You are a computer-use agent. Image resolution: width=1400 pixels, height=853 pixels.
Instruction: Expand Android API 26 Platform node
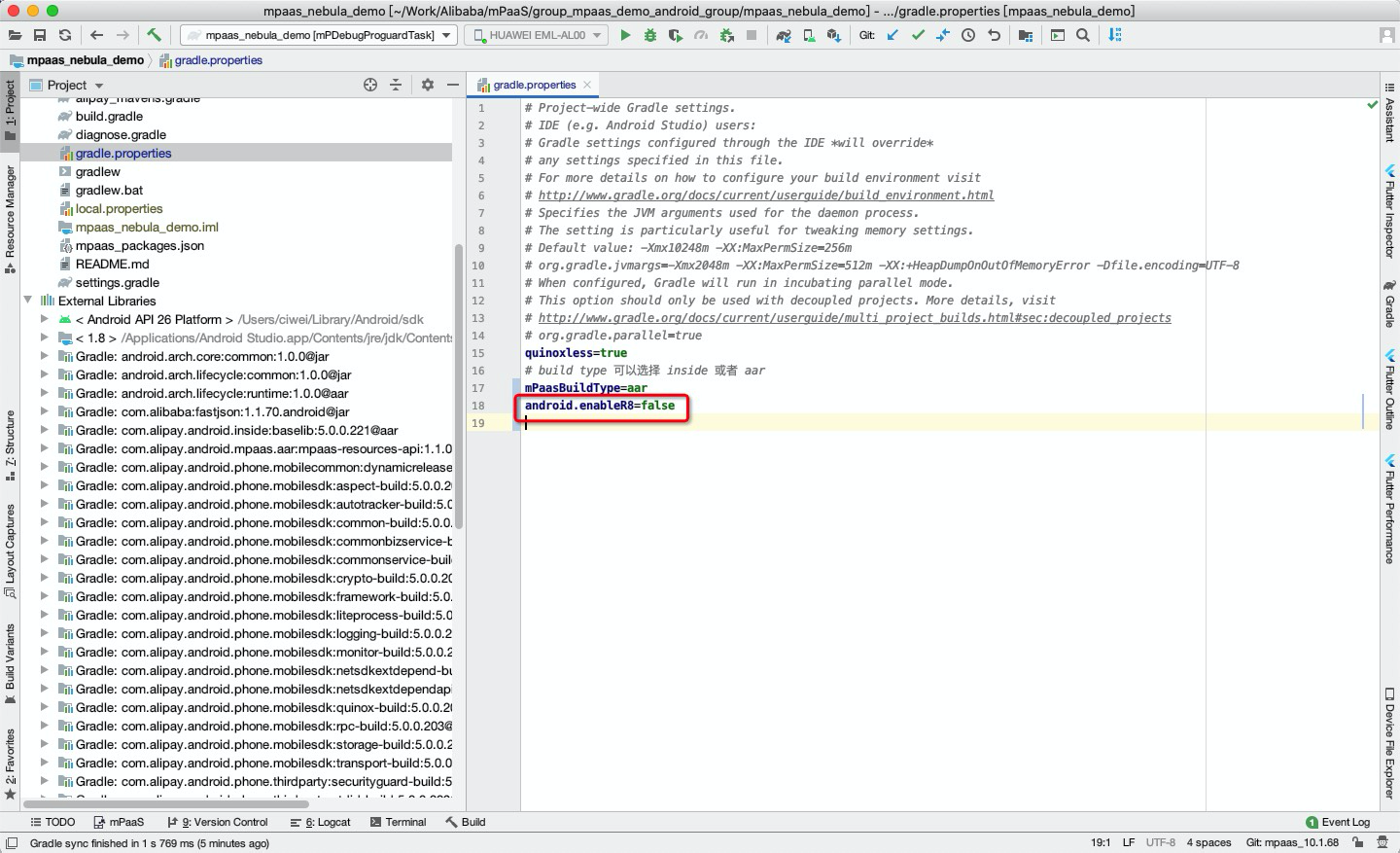pyautogui.click(x=45, y=319)
